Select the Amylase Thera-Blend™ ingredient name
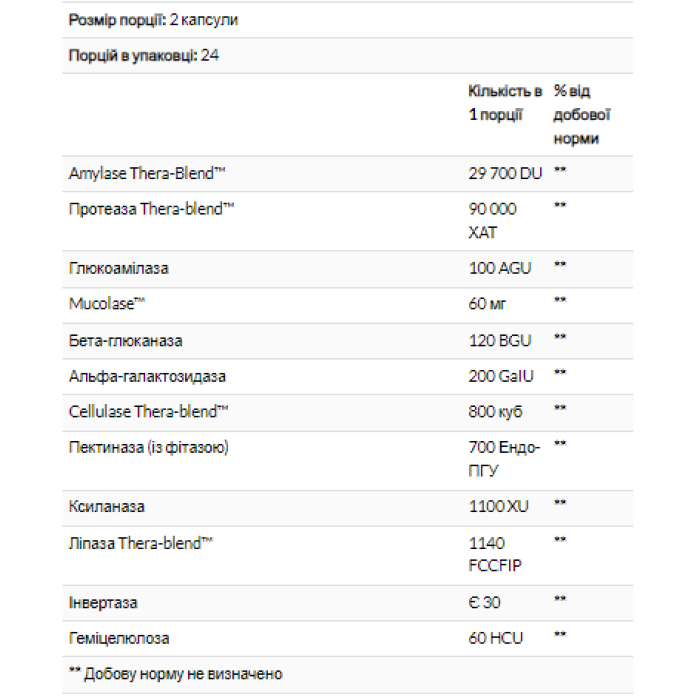 tap(147, 173)
